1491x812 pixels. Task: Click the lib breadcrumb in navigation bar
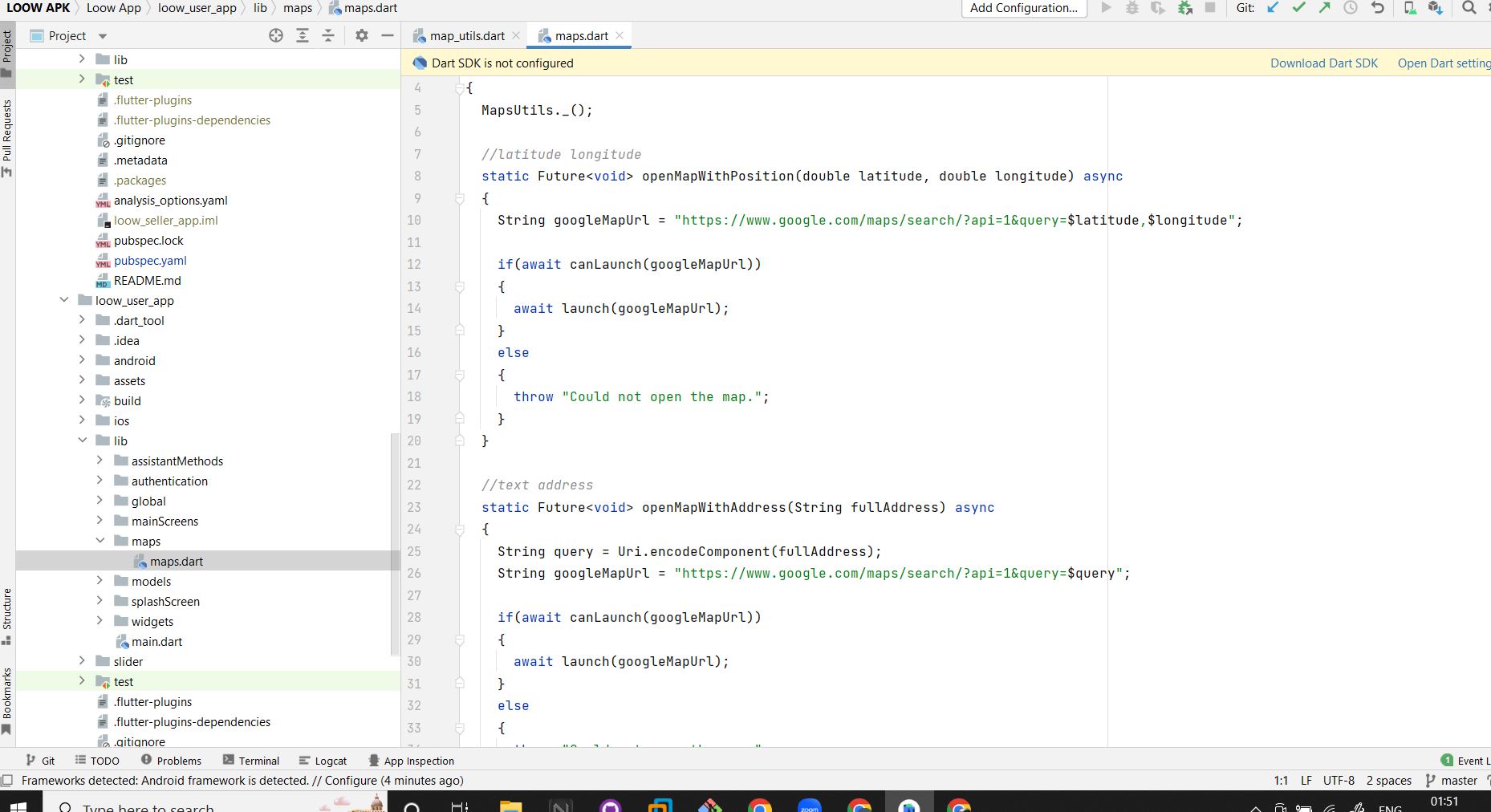coord(260,8)
